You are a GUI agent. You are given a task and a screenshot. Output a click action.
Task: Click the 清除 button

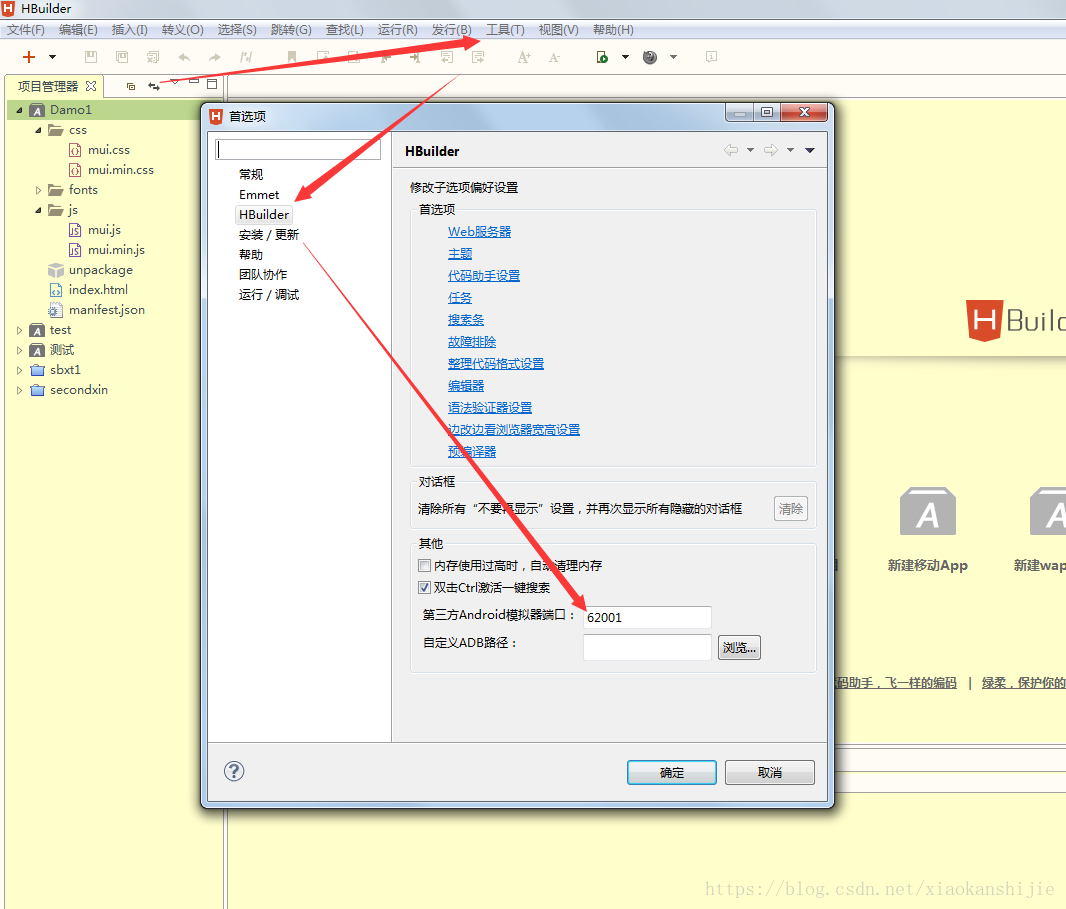click(791, 509)
